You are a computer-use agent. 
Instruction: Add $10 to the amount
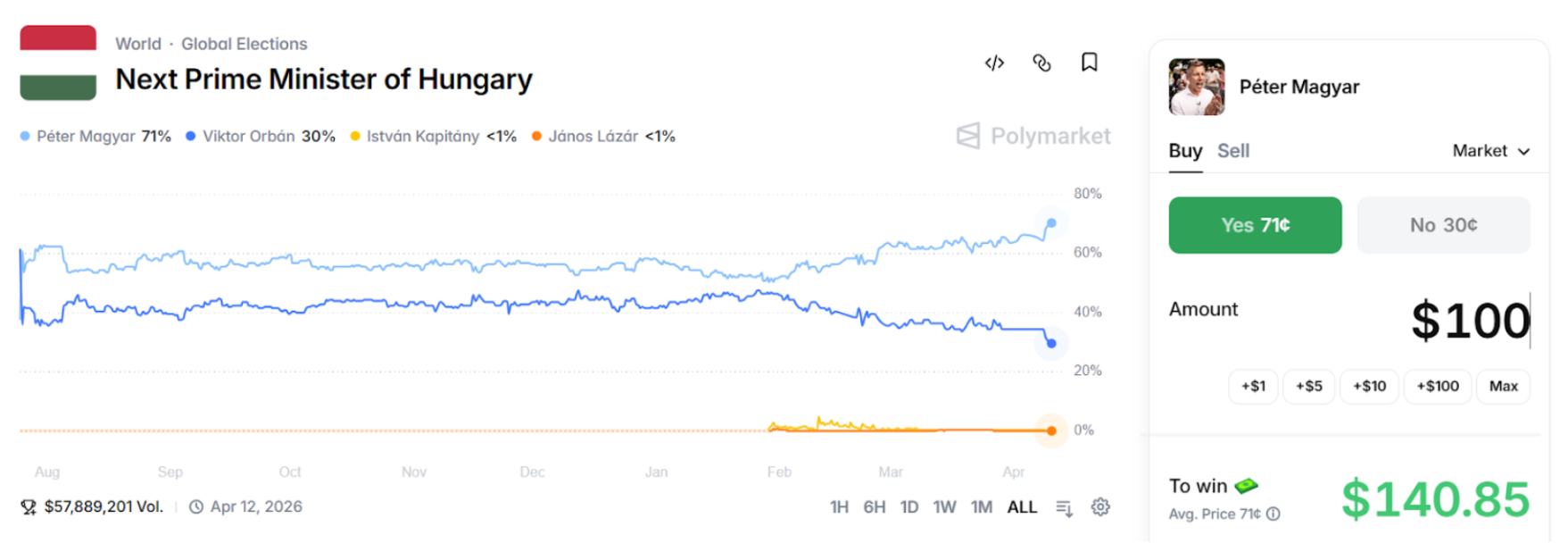point(1369,386)
